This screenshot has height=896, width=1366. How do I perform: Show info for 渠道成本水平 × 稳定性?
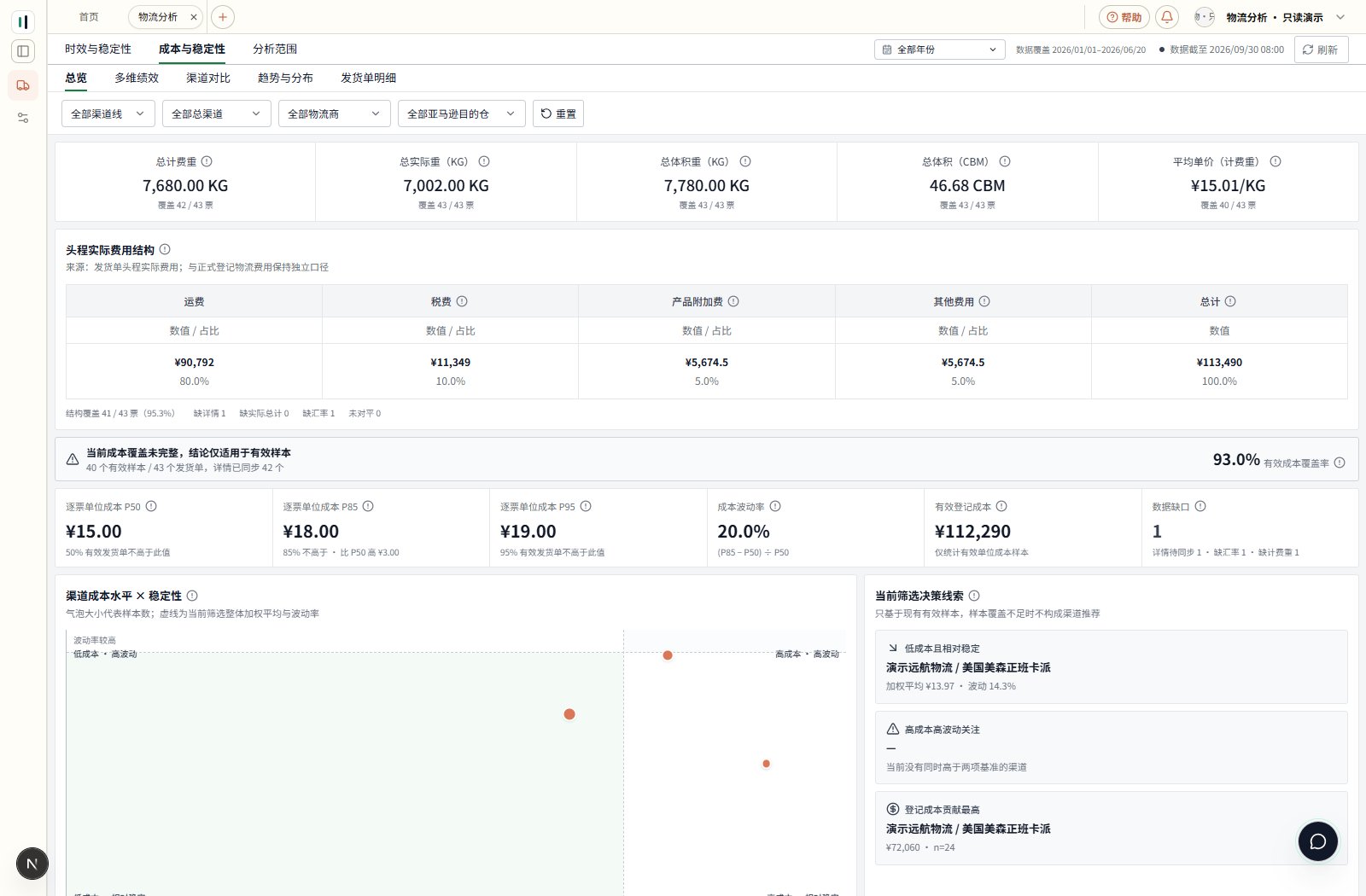click(192, 596)
